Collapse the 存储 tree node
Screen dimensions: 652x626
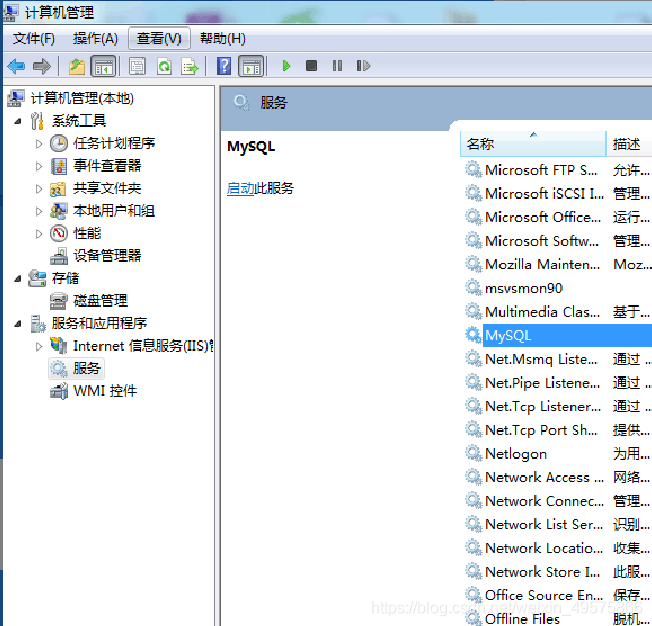click(x=18, y=279)
